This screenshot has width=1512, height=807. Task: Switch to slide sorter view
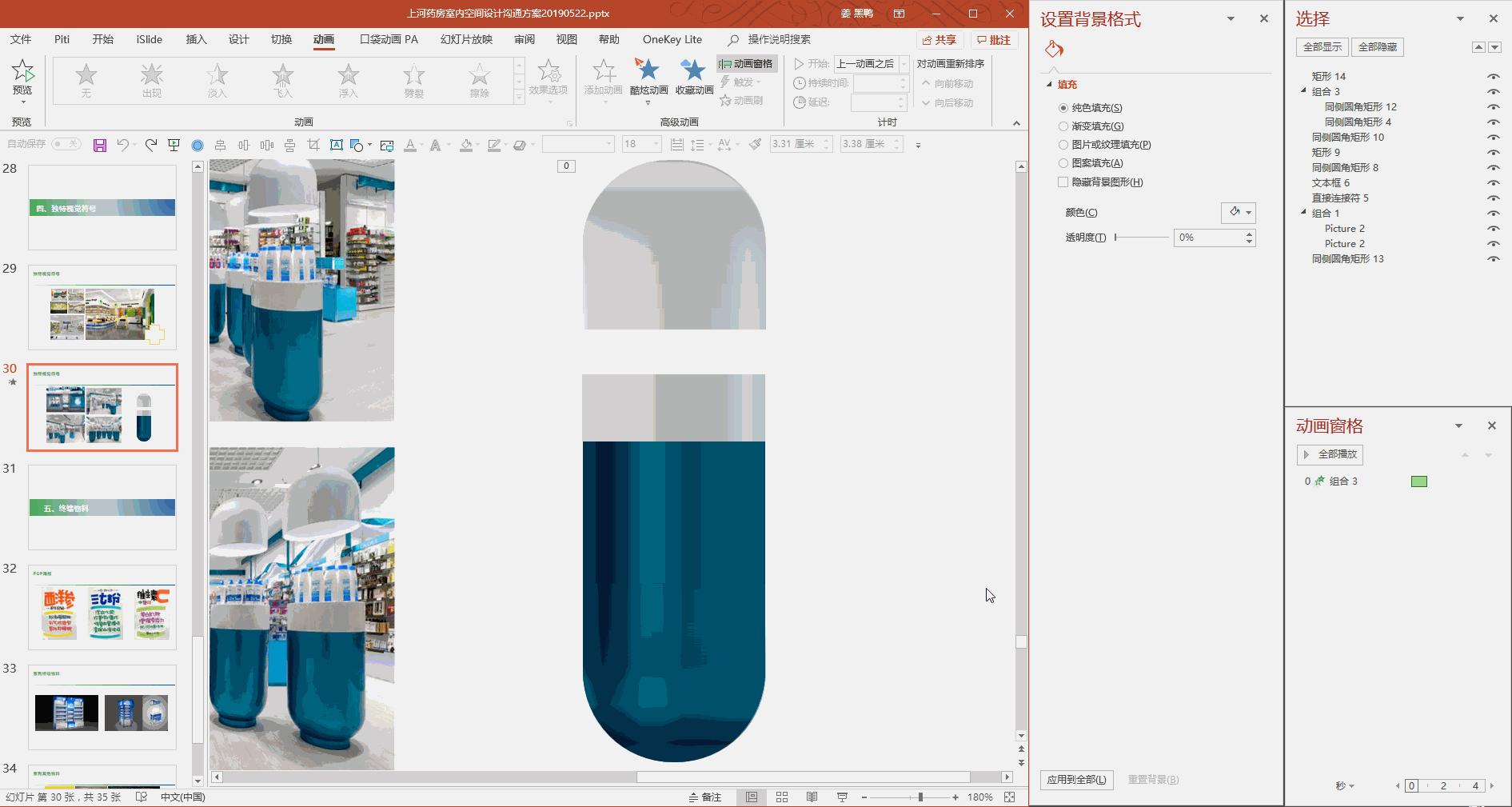pyautogui.click(x=782, y=797)
